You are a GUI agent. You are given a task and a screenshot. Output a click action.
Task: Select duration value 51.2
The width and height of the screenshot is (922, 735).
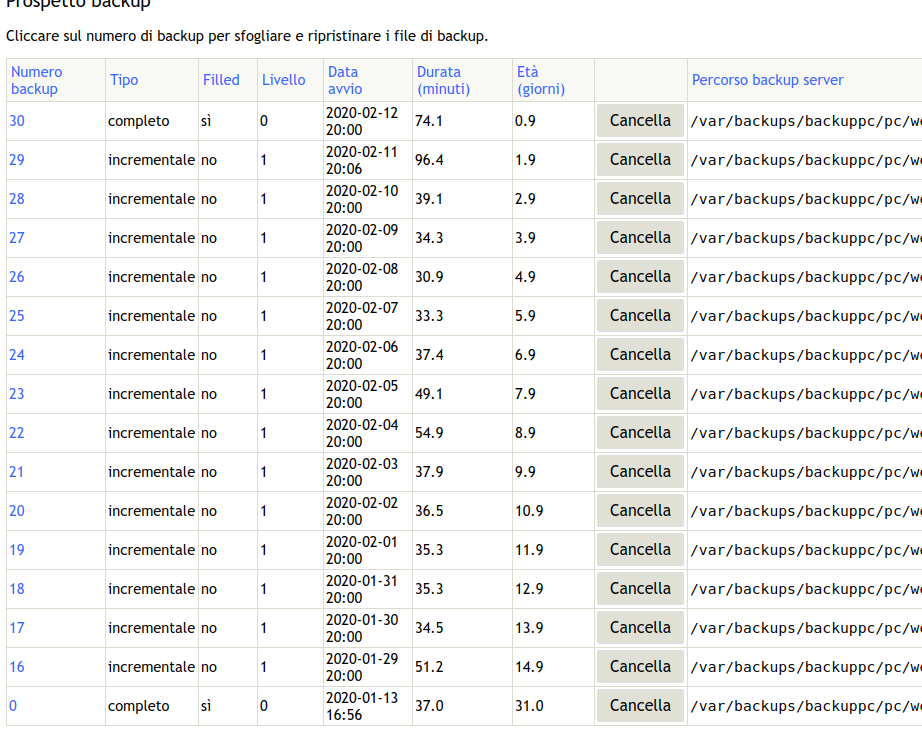pos(429,667)
